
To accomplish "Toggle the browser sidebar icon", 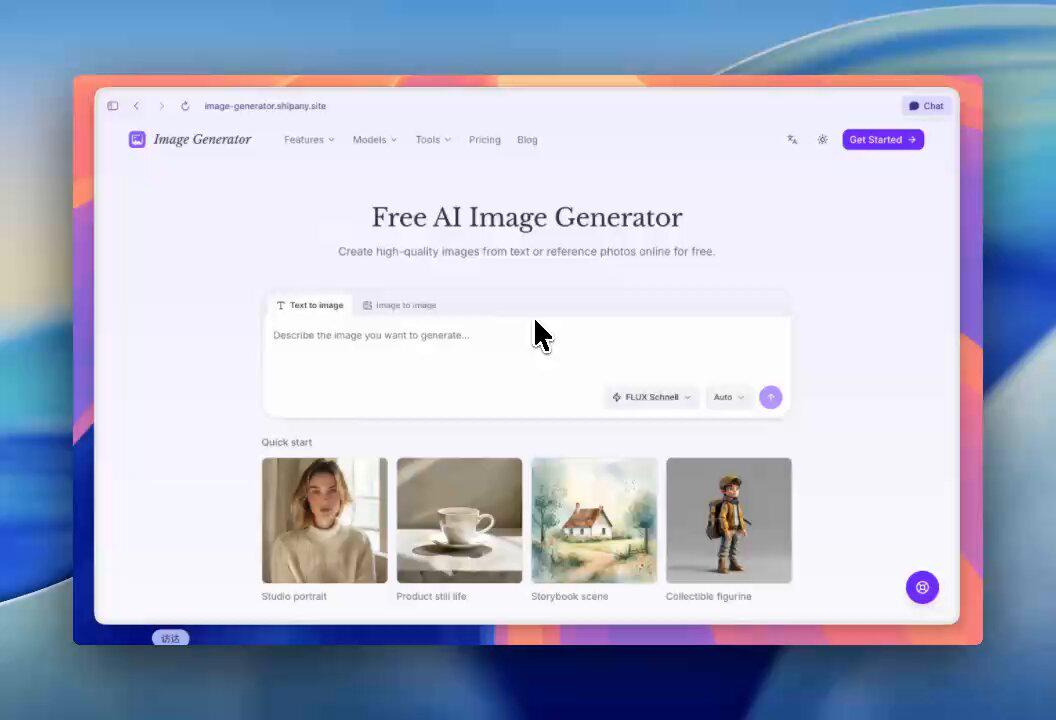I will click(112, 106).
